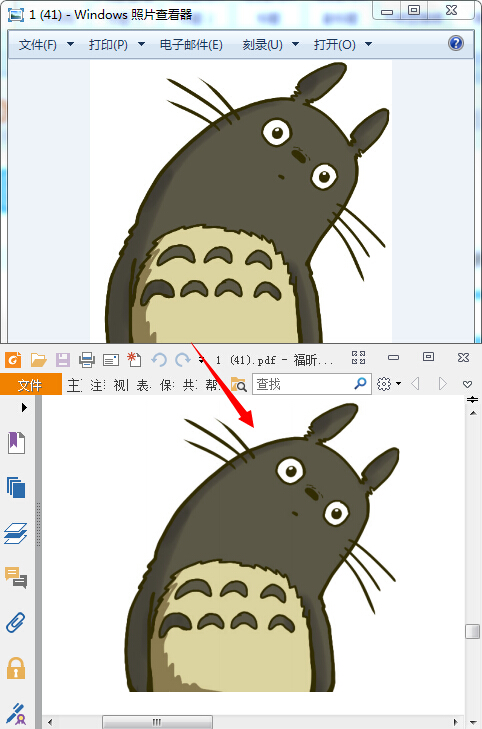The height and width of the screenshot is (729, 482).
Task: Click the email document icon in Foxit toolbar
Action: [x=111, y=359]
